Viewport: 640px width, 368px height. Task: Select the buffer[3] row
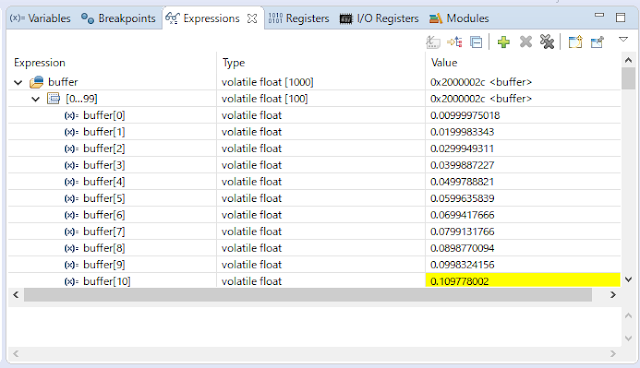click(314, 165)
